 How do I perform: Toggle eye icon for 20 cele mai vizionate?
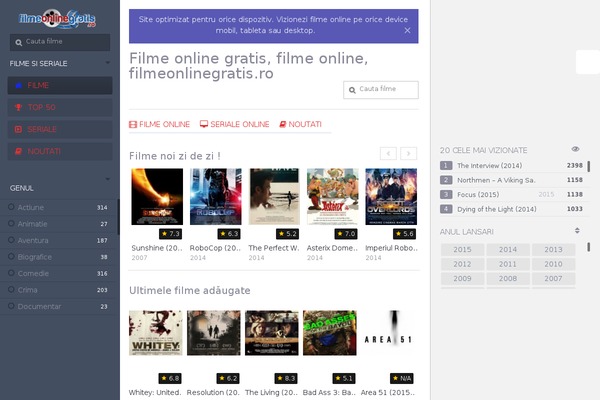575,149
